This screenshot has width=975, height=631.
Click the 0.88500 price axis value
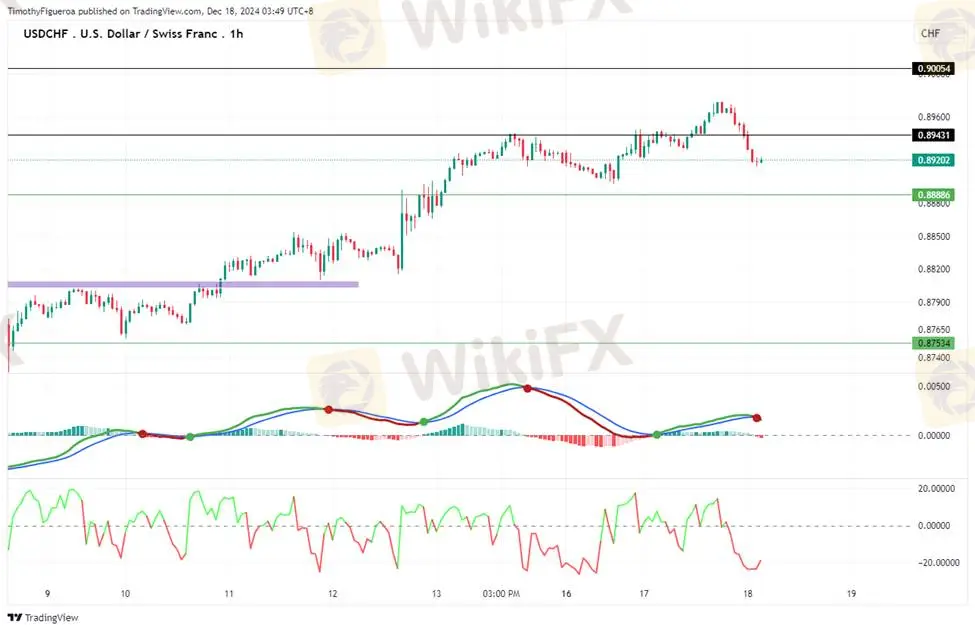click(934, 236)
